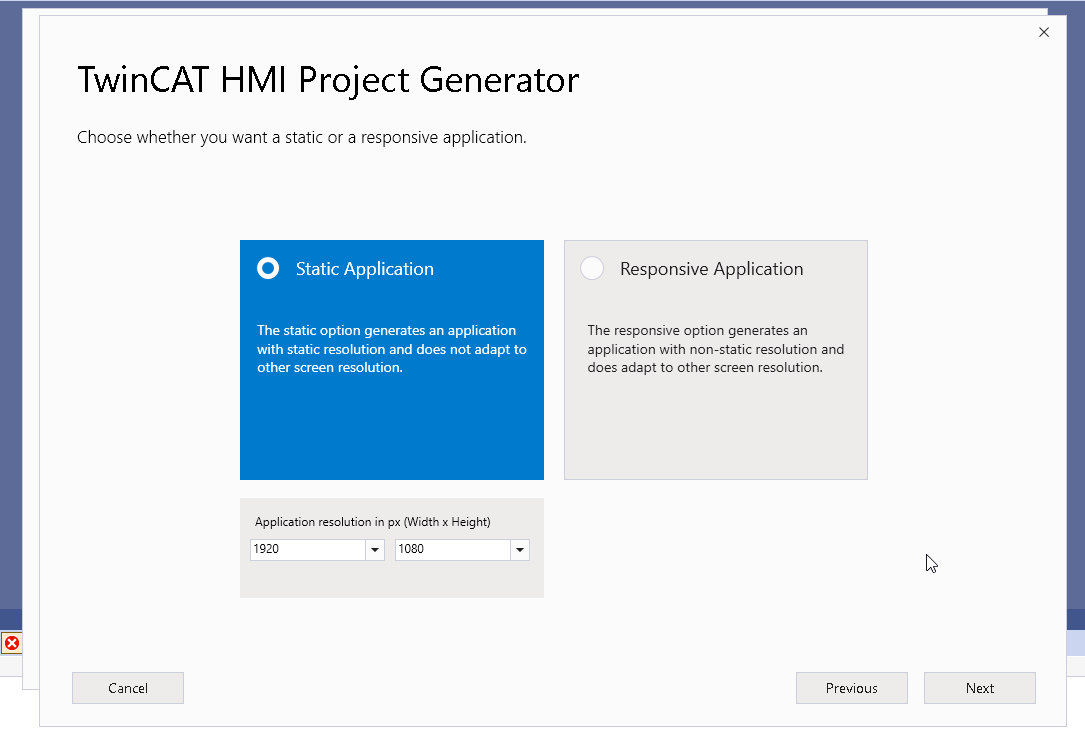Select the Responsive Application radio button
Viewport: 1085px width, 744px height.
pyautogui.click(x=592, y=269)
